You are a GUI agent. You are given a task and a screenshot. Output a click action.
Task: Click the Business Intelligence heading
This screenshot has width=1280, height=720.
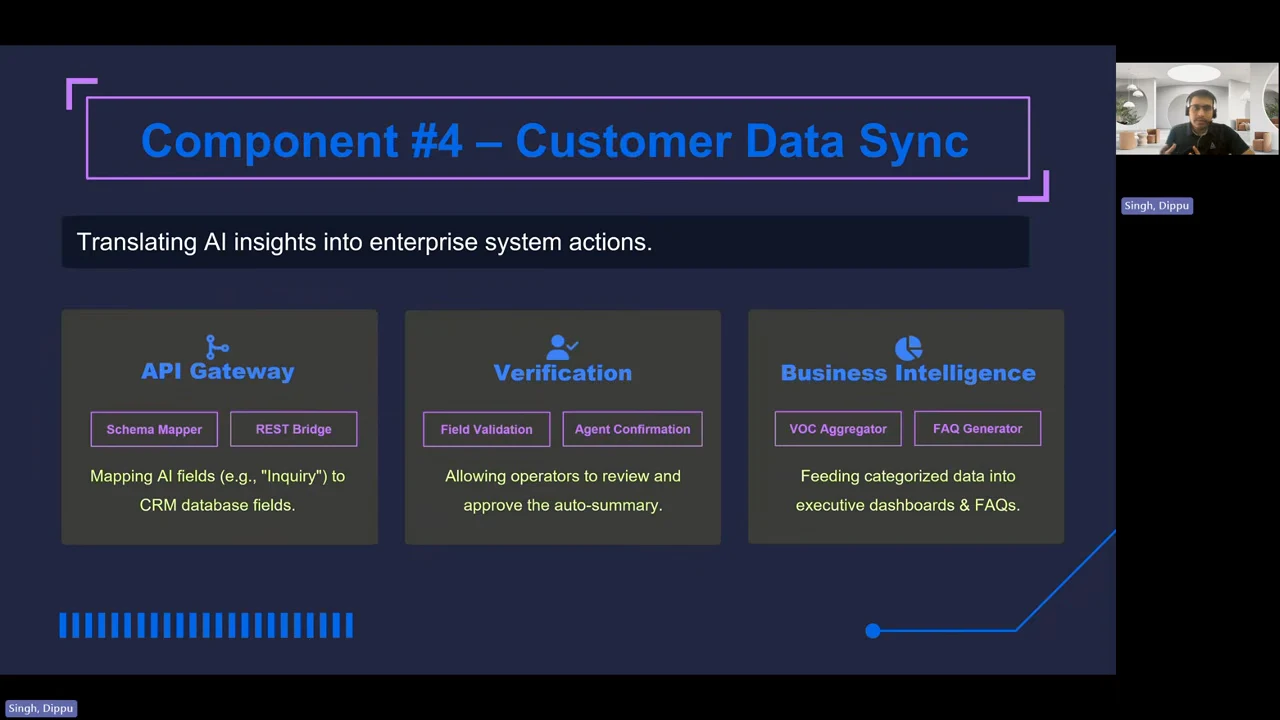pos(908,372)
